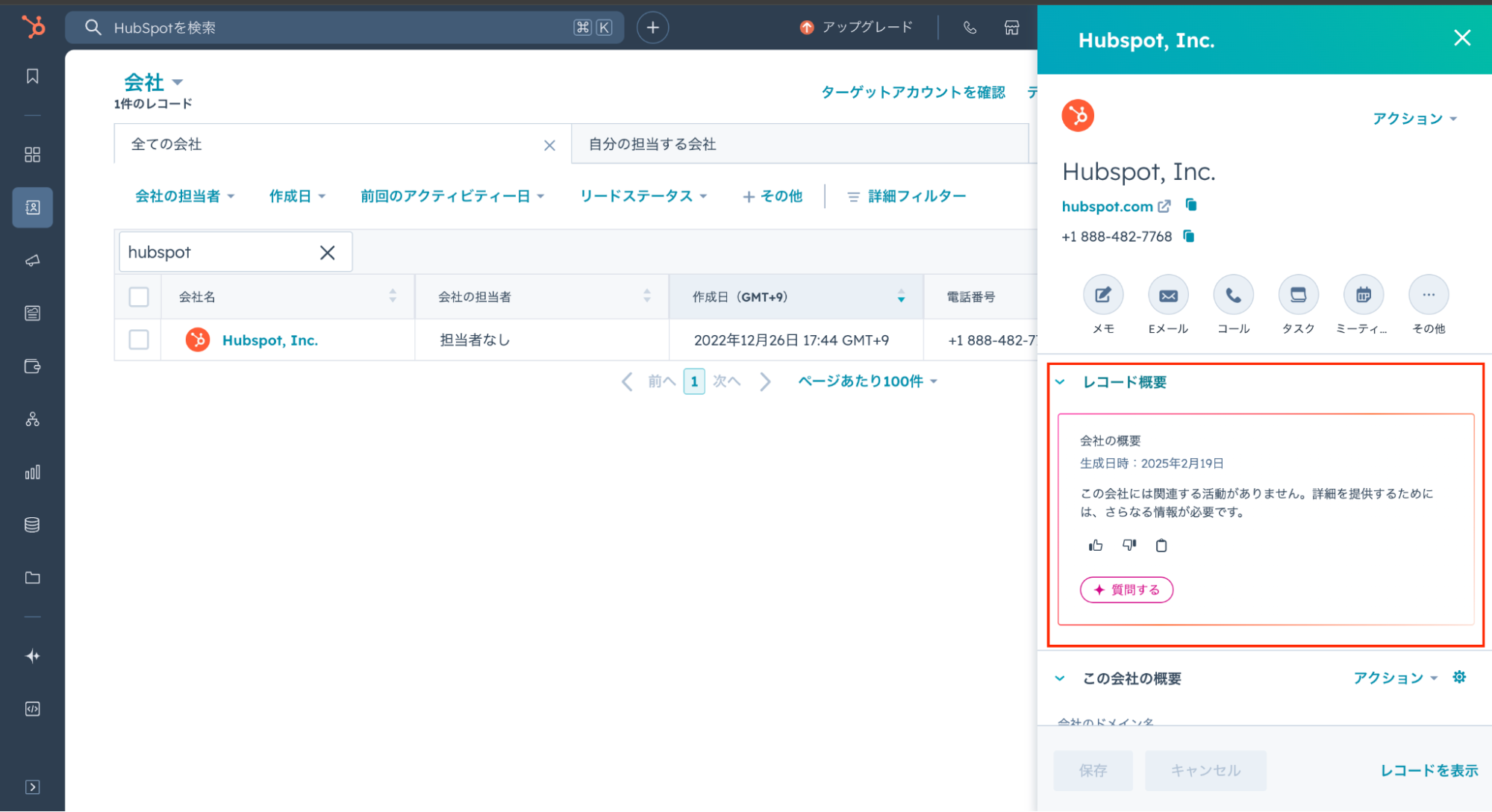Check the Hubspot, Inc. row checkbox
This screenshot has width=1492, height=812.
tap(139, 340)
